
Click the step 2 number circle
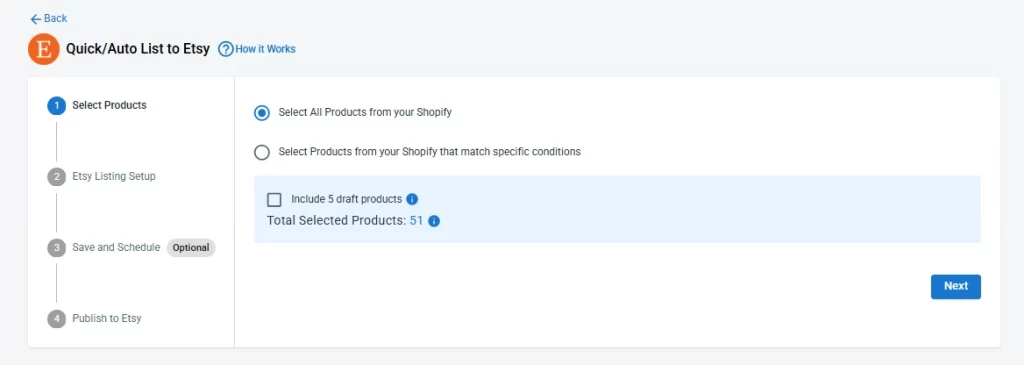coord(57,177)
